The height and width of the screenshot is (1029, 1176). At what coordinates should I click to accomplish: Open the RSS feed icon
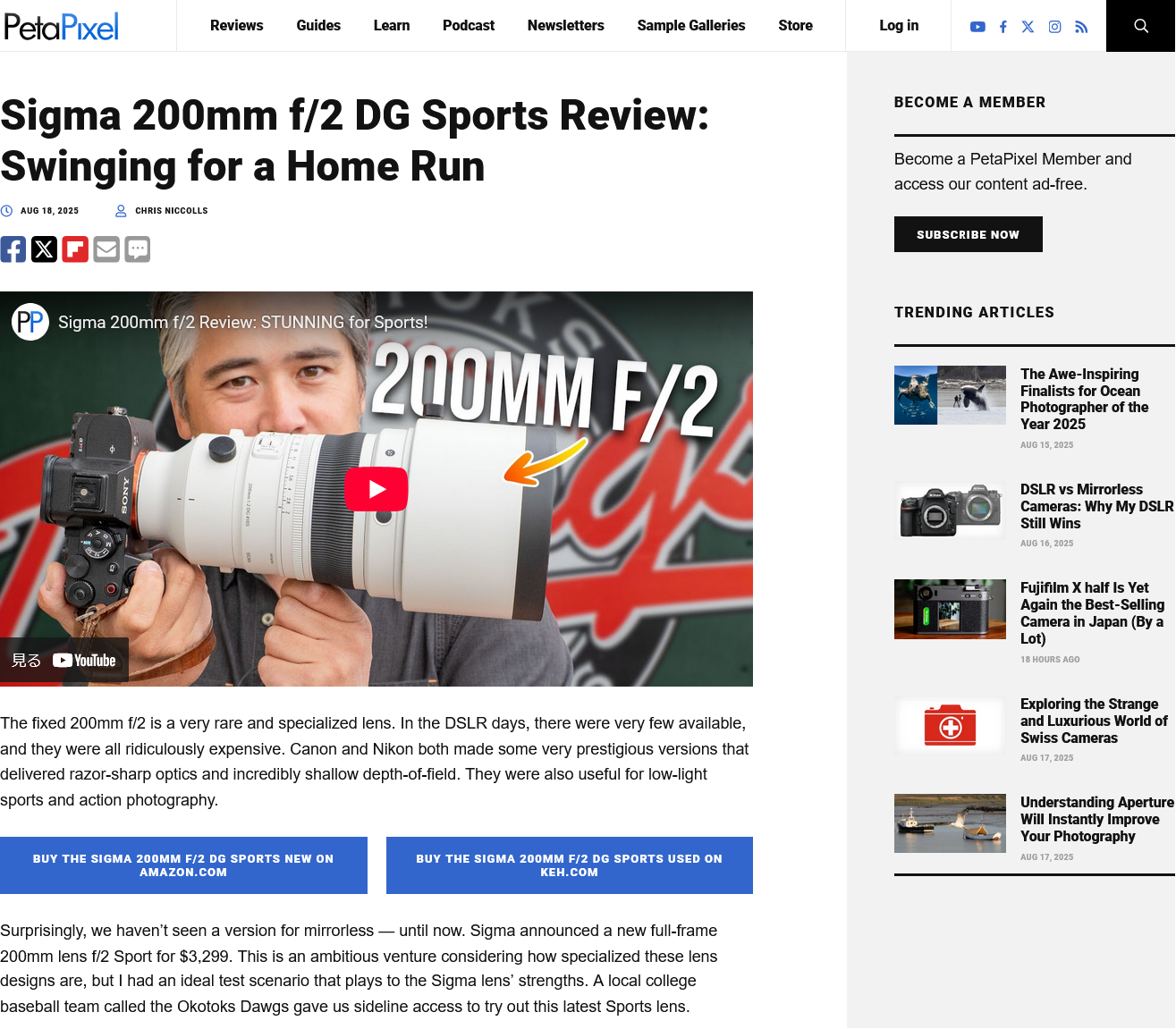(x=1081, y=27)
